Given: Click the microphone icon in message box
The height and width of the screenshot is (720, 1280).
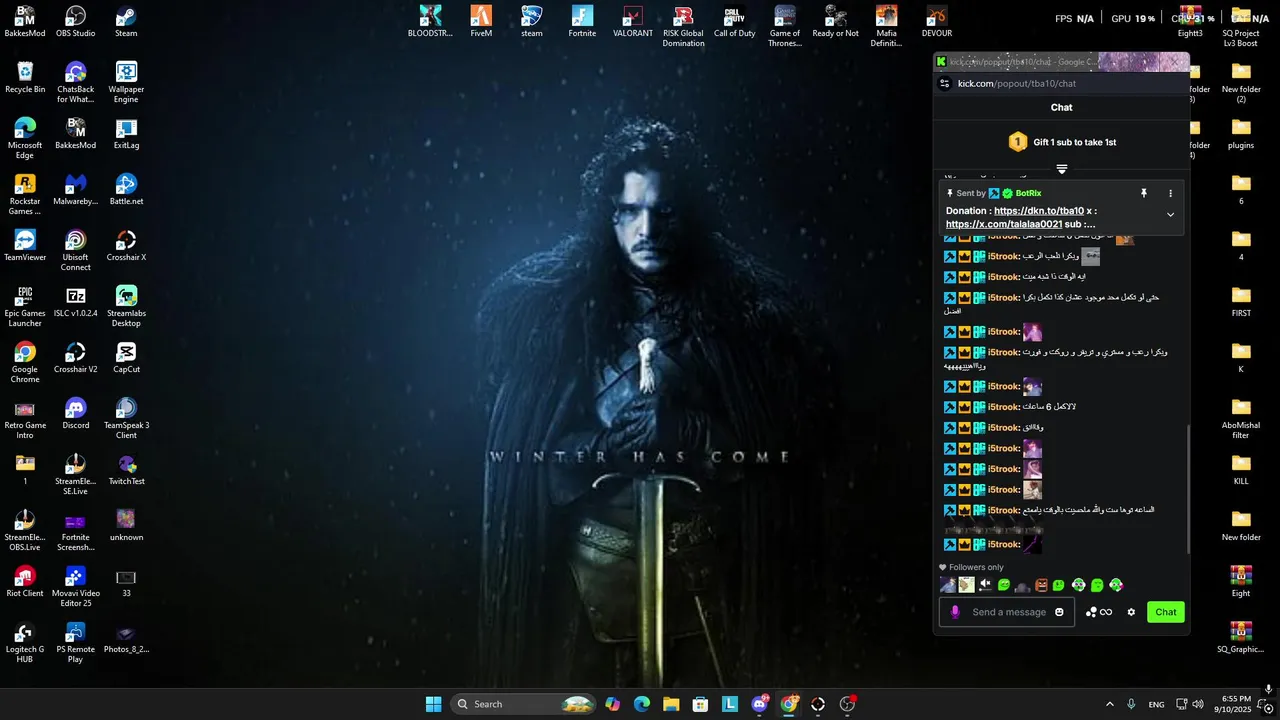Looking at the screenshot, I should pyautogui.click(x=955, y=612).
